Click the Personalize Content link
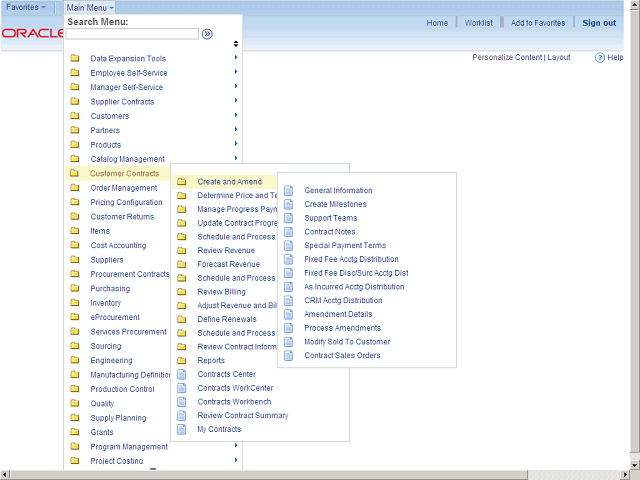This screenshot has height=480, width=640. 507,58
